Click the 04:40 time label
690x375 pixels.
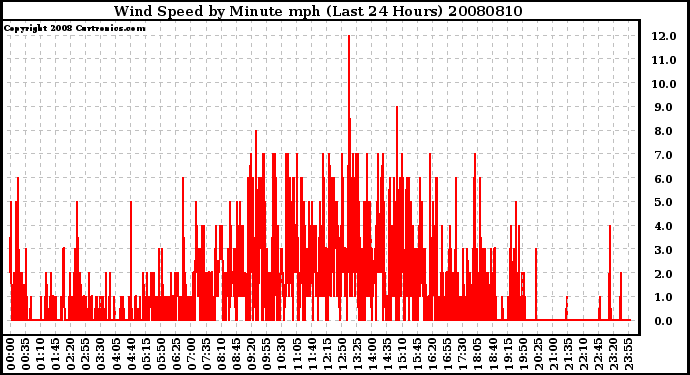(x=131, y=354)
